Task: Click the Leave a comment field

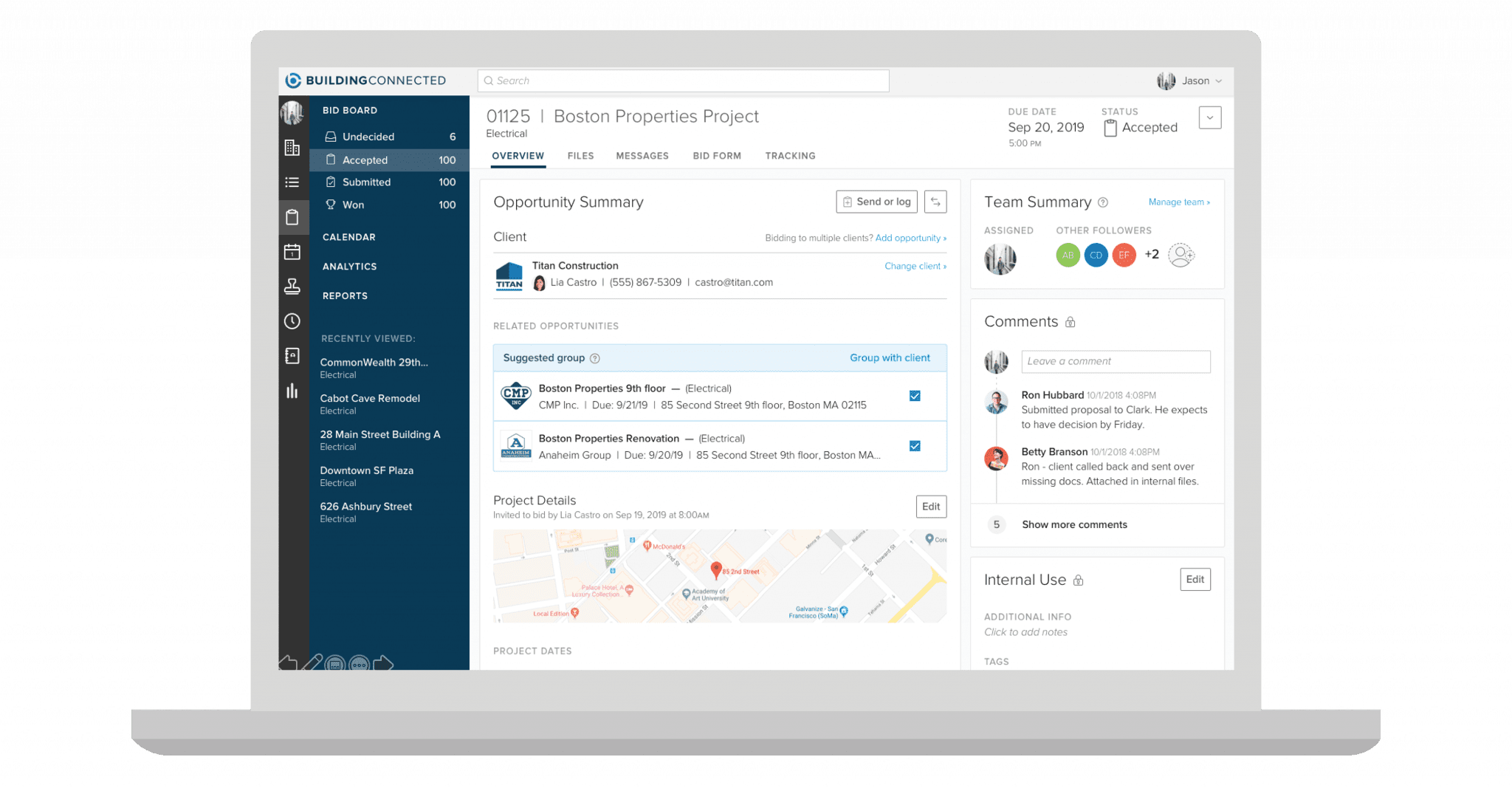Action: click(1116, 361)
